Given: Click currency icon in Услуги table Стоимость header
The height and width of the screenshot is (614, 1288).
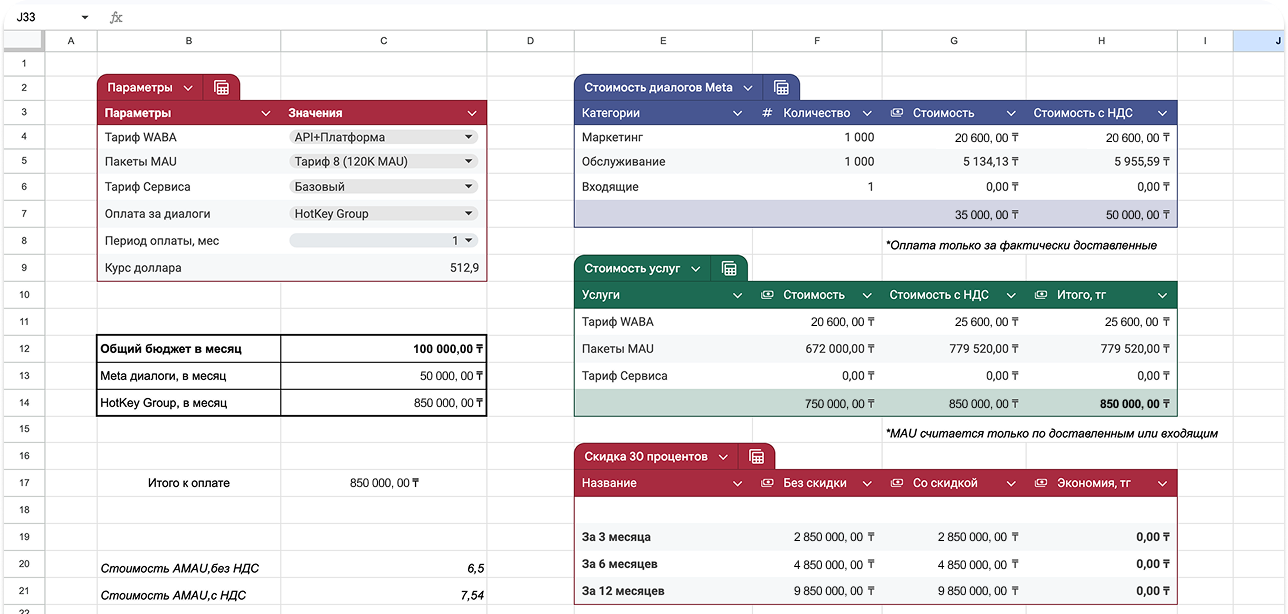Looking at the screenshot, I should coord(767,295).
